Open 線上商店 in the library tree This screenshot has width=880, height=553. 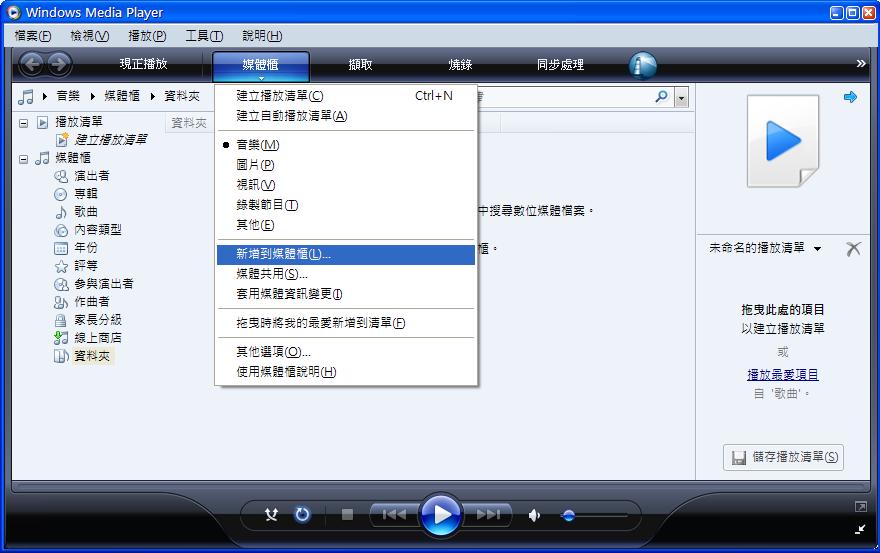pos(98,337)
